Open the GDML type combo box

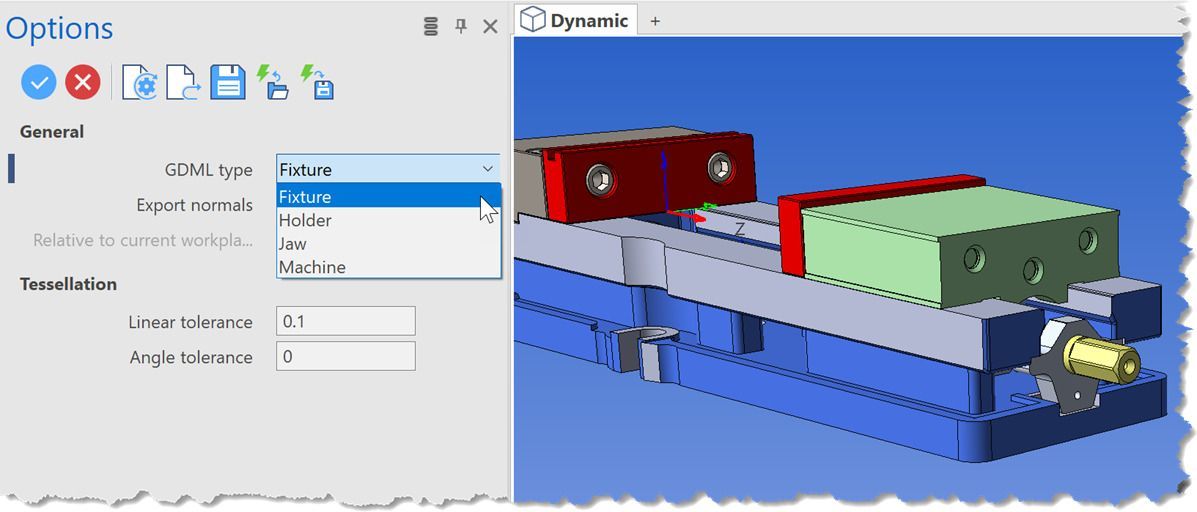[388, 169]
